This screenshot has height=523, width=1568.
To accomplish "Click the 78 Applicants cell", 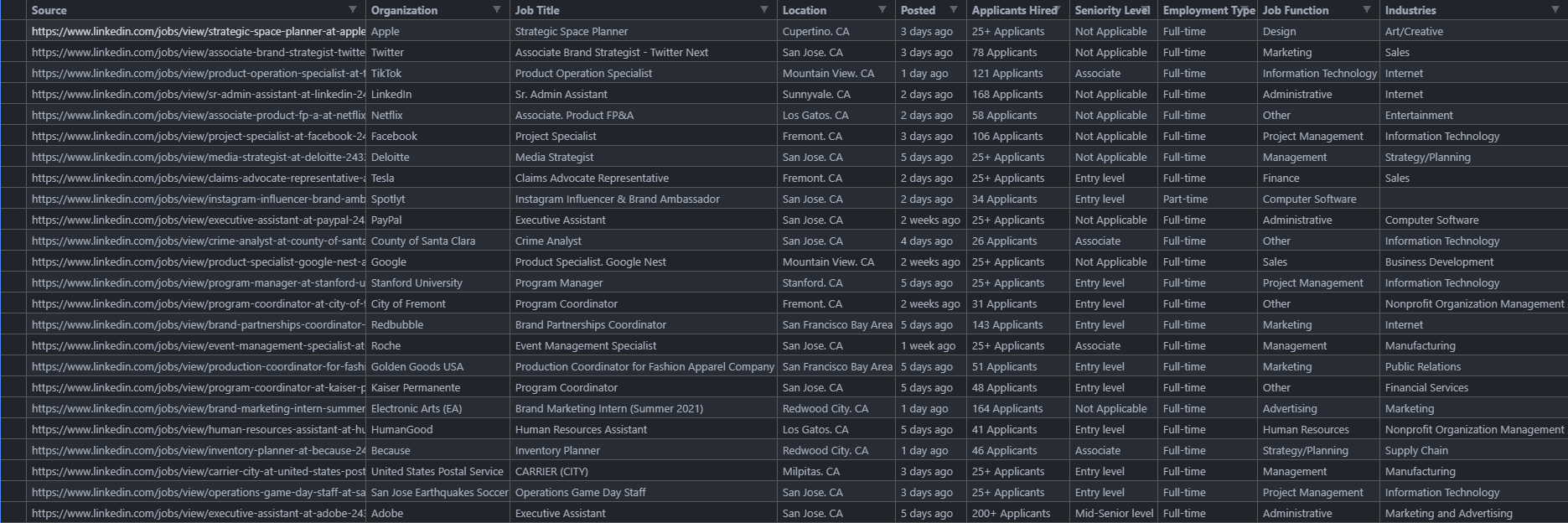I will pyautogui.click(x=1018, y=52).
